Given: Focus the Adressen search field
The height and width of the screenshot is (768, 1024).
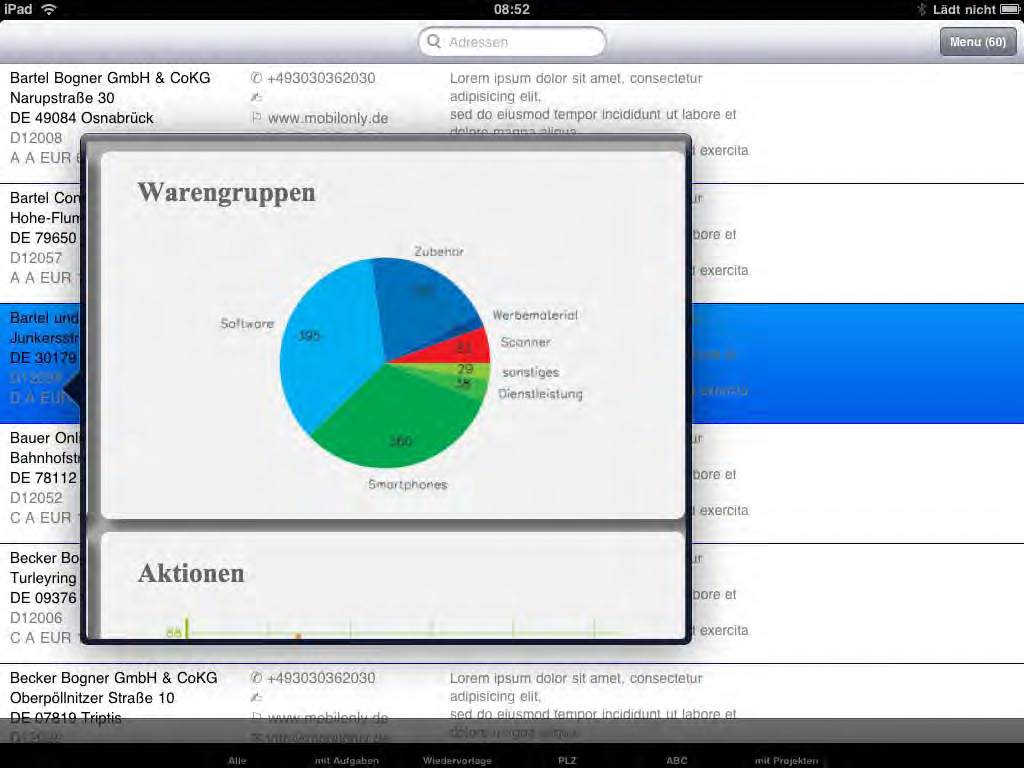Looking at the screenshot, I should point(520,42).
